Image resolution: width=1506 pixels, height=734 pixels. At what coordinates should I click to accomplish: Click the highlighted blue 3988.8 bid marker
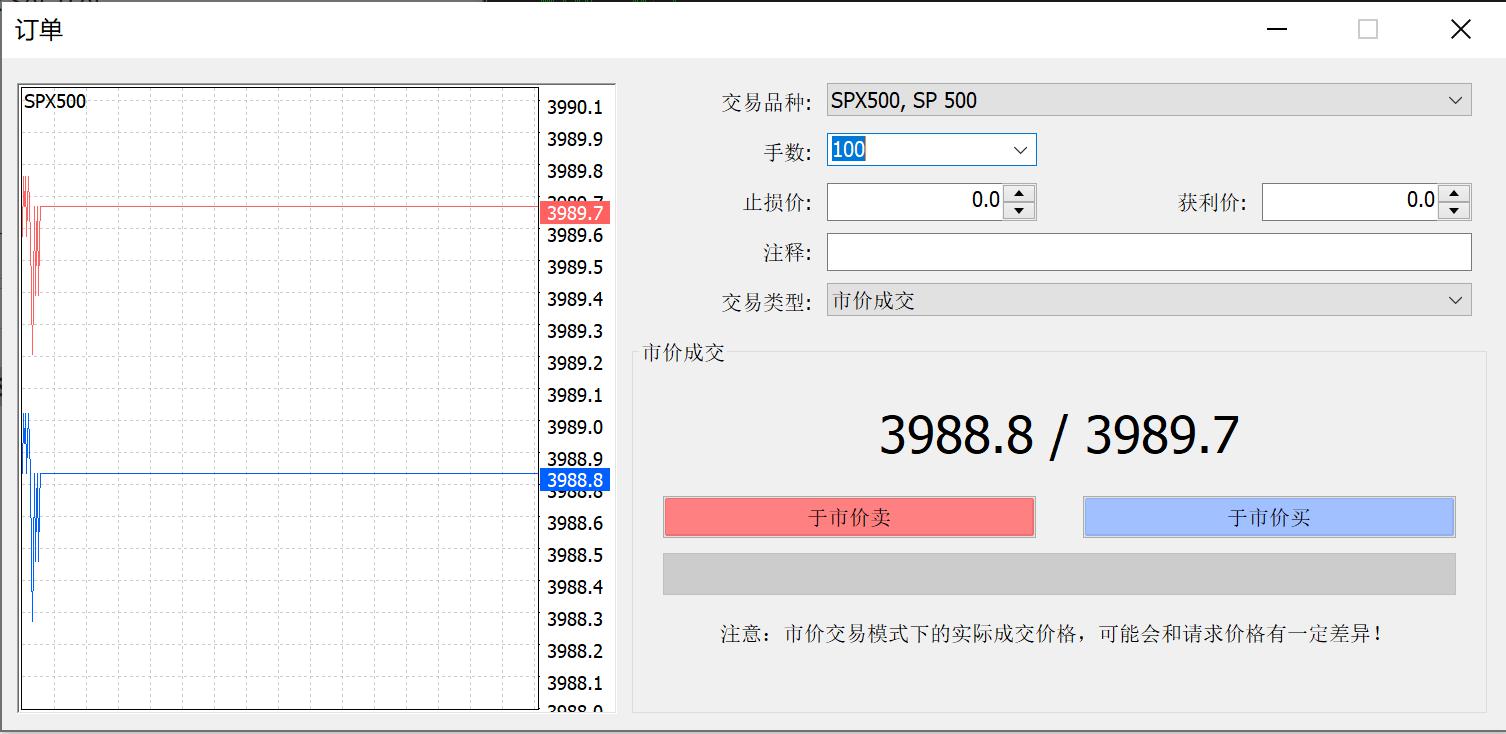click(x=573, y=480)
